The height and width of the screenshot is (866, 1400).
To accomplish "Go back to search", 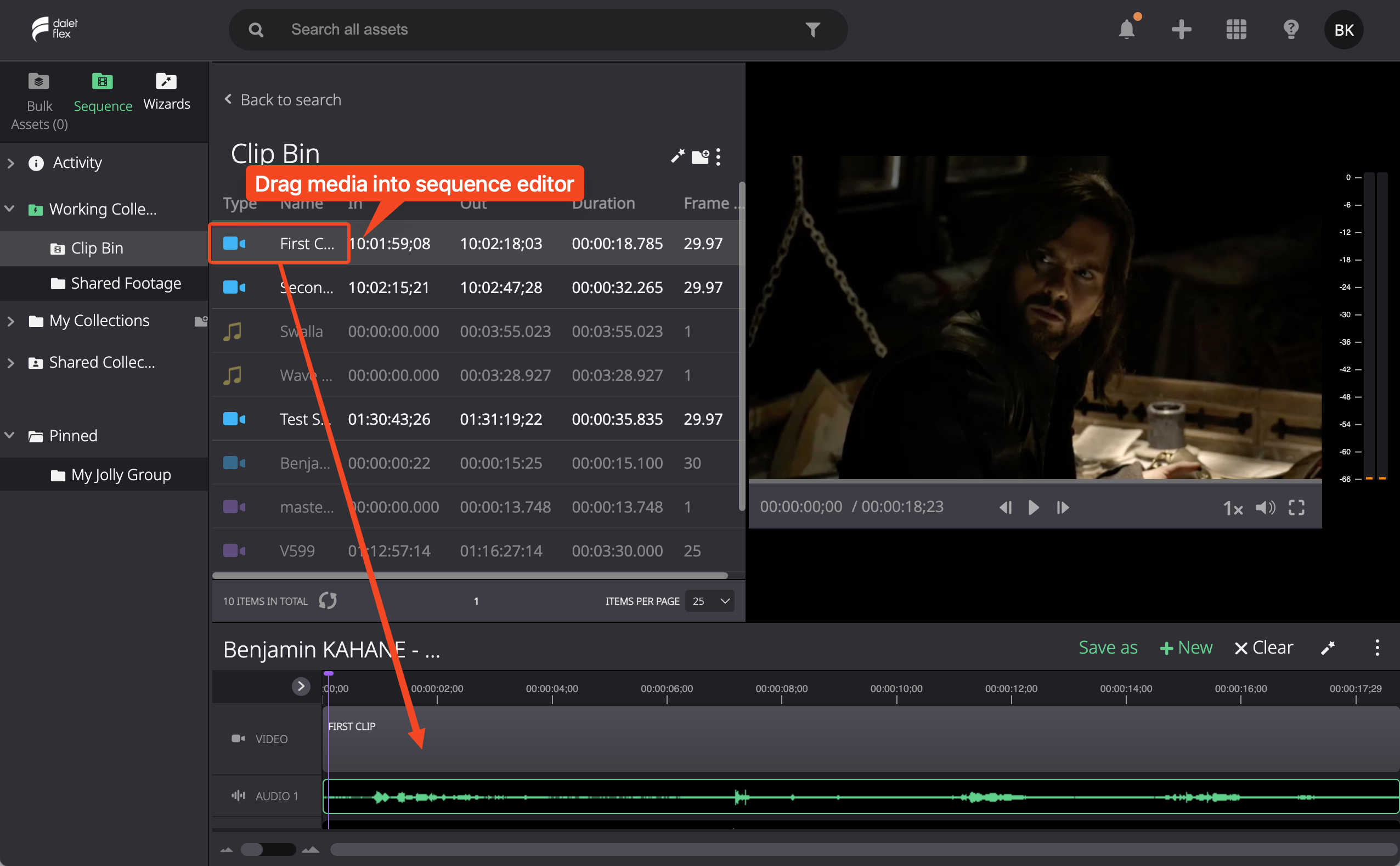I will [283, 100].
